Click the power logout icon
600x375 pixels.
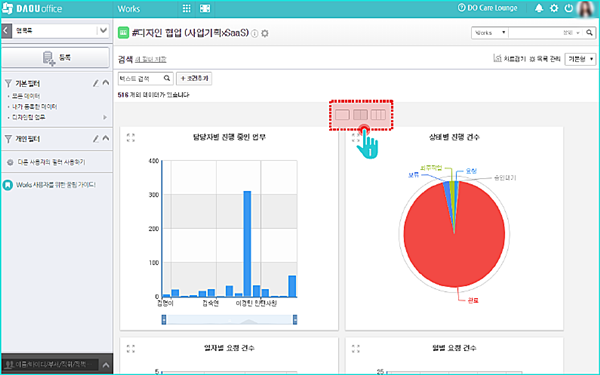pos(569,8)
